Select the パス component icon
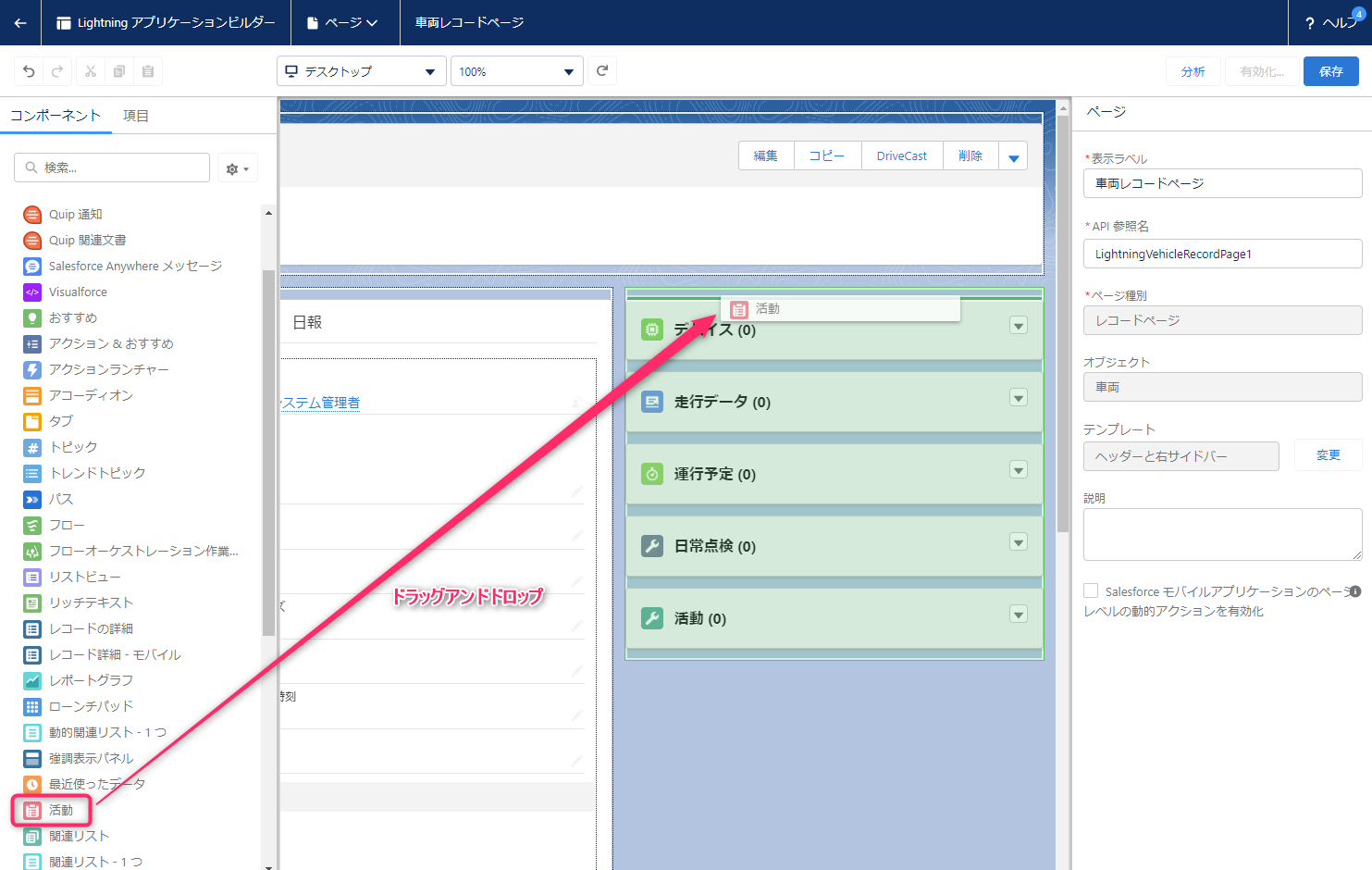Screen dimensions: 1372x870 pos(32,500)
